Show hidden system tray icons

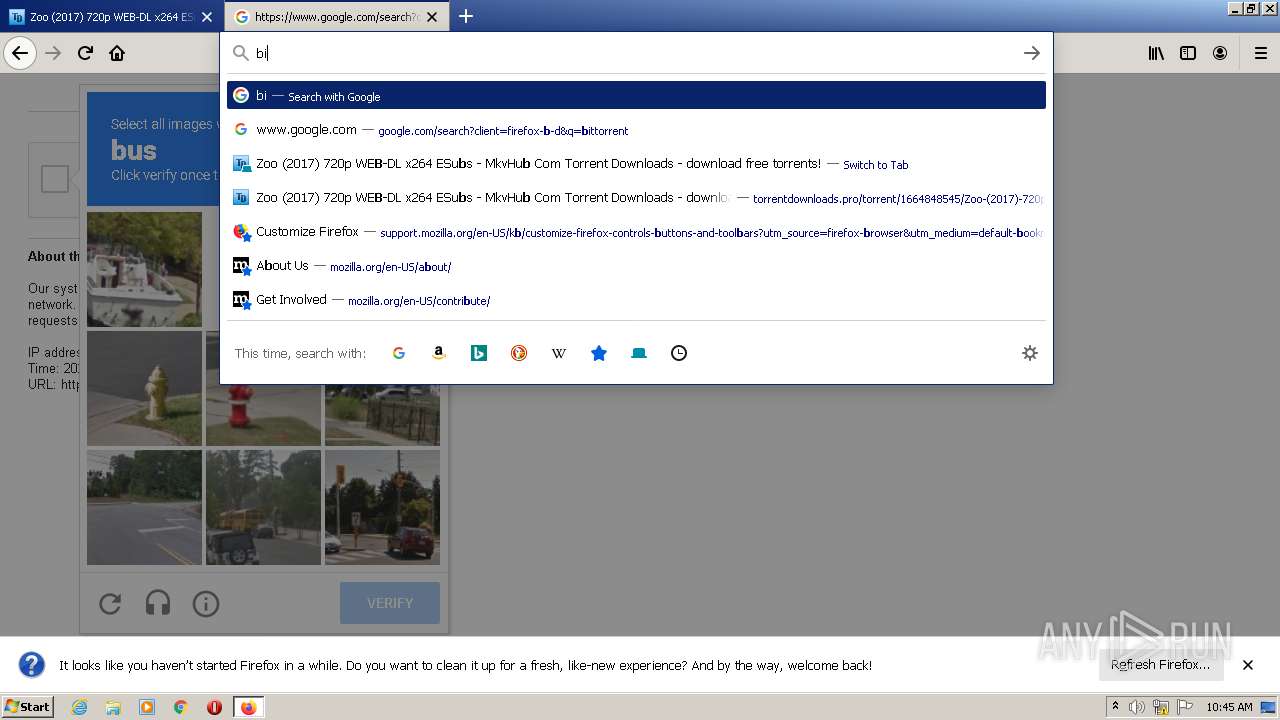click(1116, 707)
